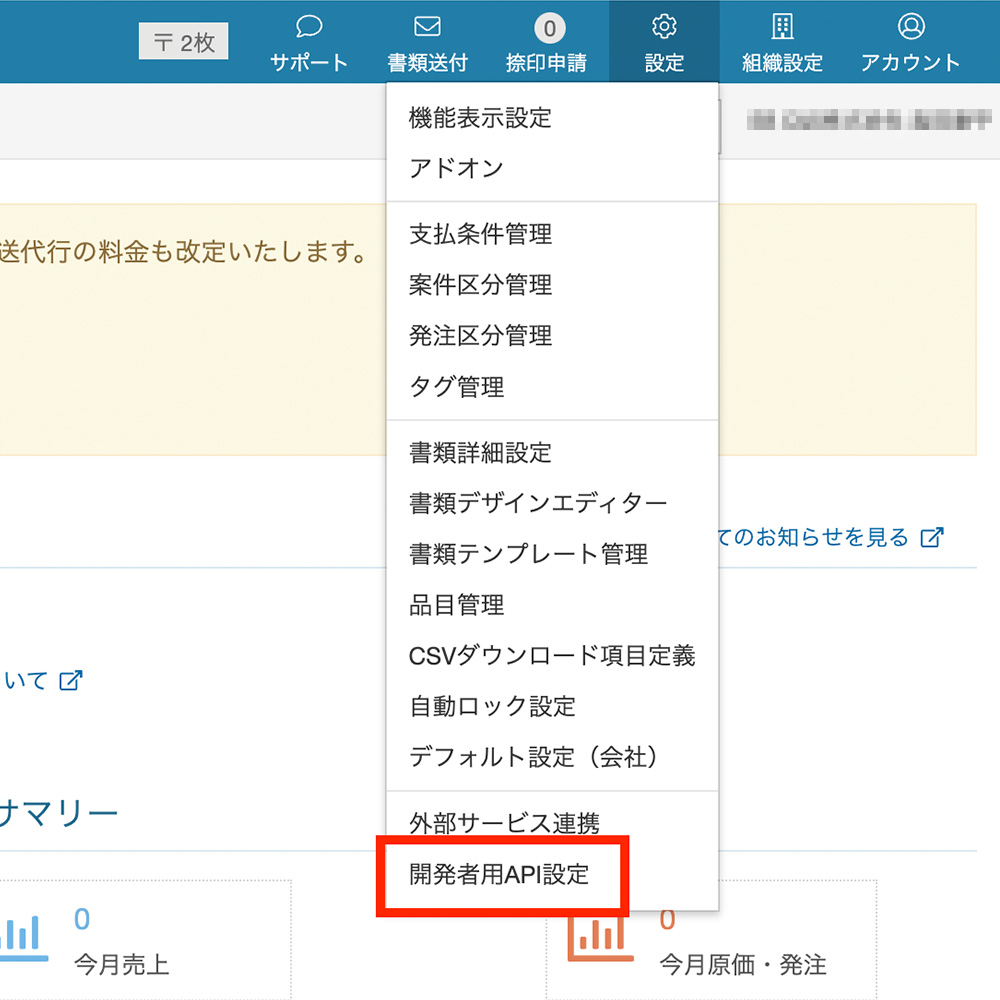
Task: Open アカウント user icon
Action: [x=910, y=26]
